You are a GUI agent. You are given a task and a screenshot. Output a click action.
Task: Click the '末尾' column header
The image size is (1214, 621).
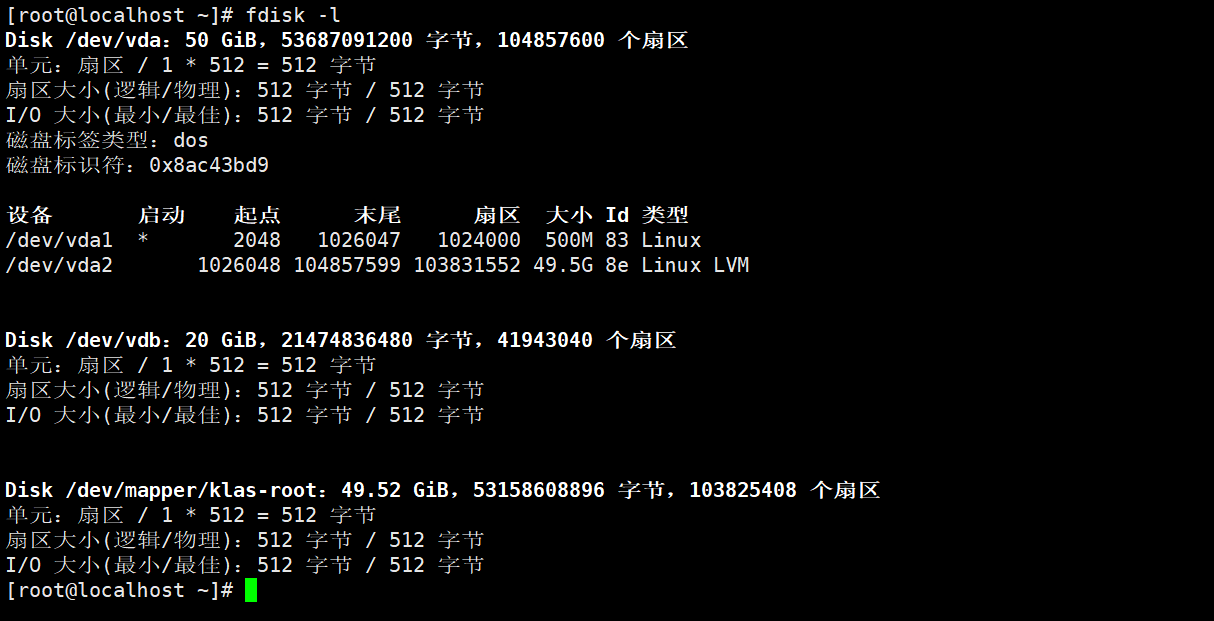(377, 215)
